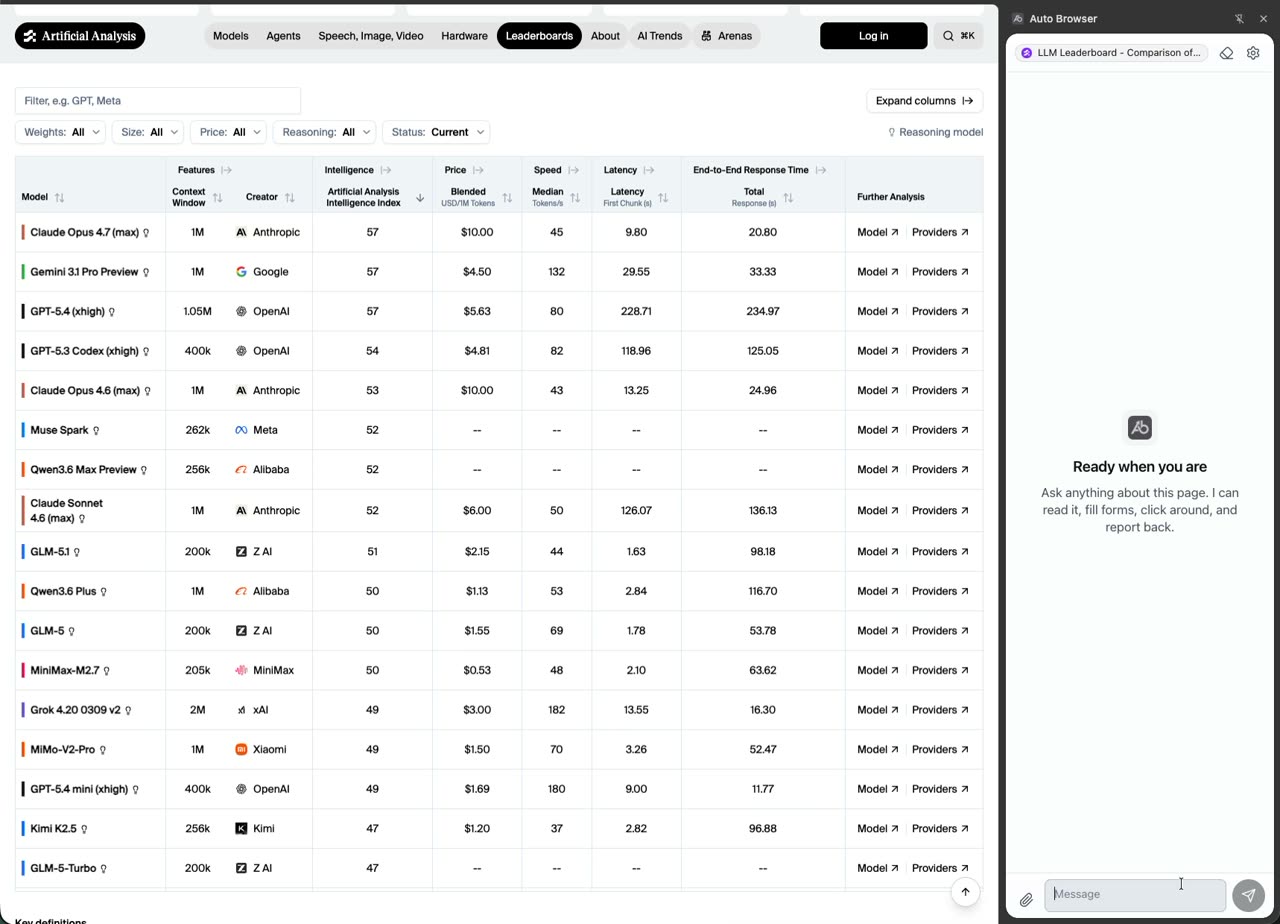Click the attach file paperclip icon

click(x=1026, y=900)
